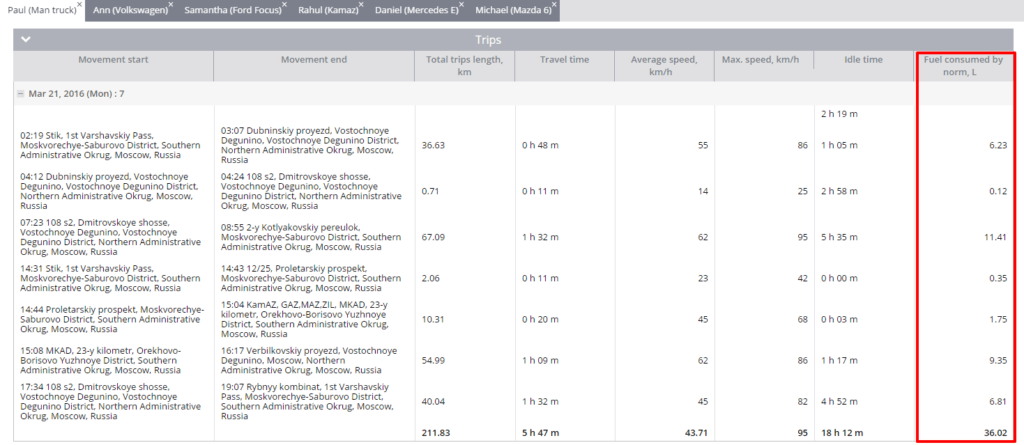1024x445 pixels.
Task: Sort by Average speed column header
Action: tap(664, 65)
